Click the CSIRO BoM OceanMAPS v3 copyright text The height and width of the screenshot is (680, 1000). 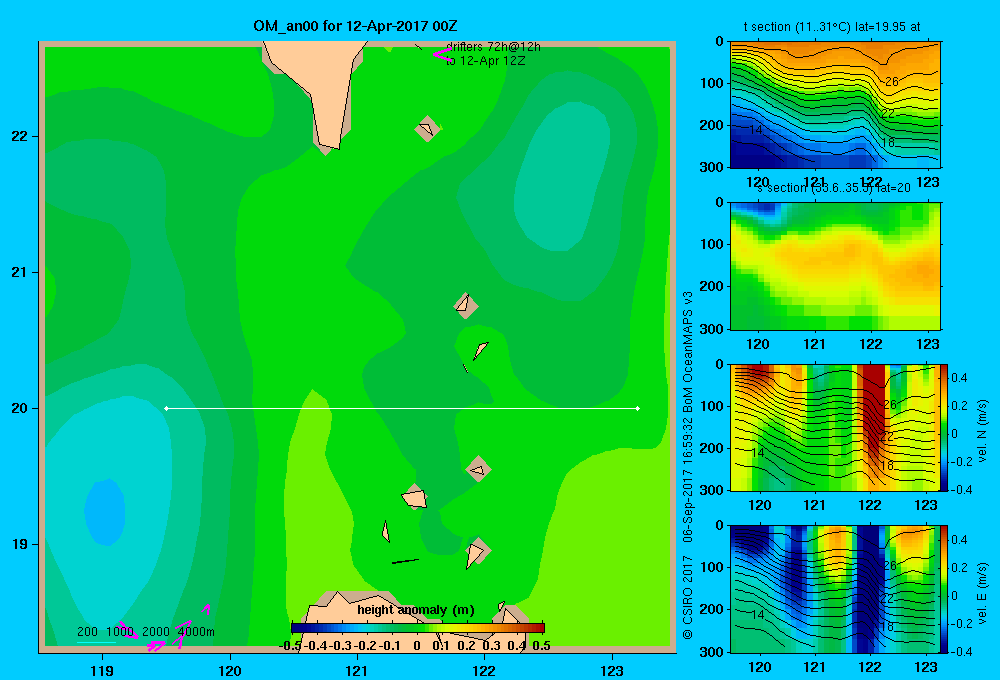[x=688, y=466]
